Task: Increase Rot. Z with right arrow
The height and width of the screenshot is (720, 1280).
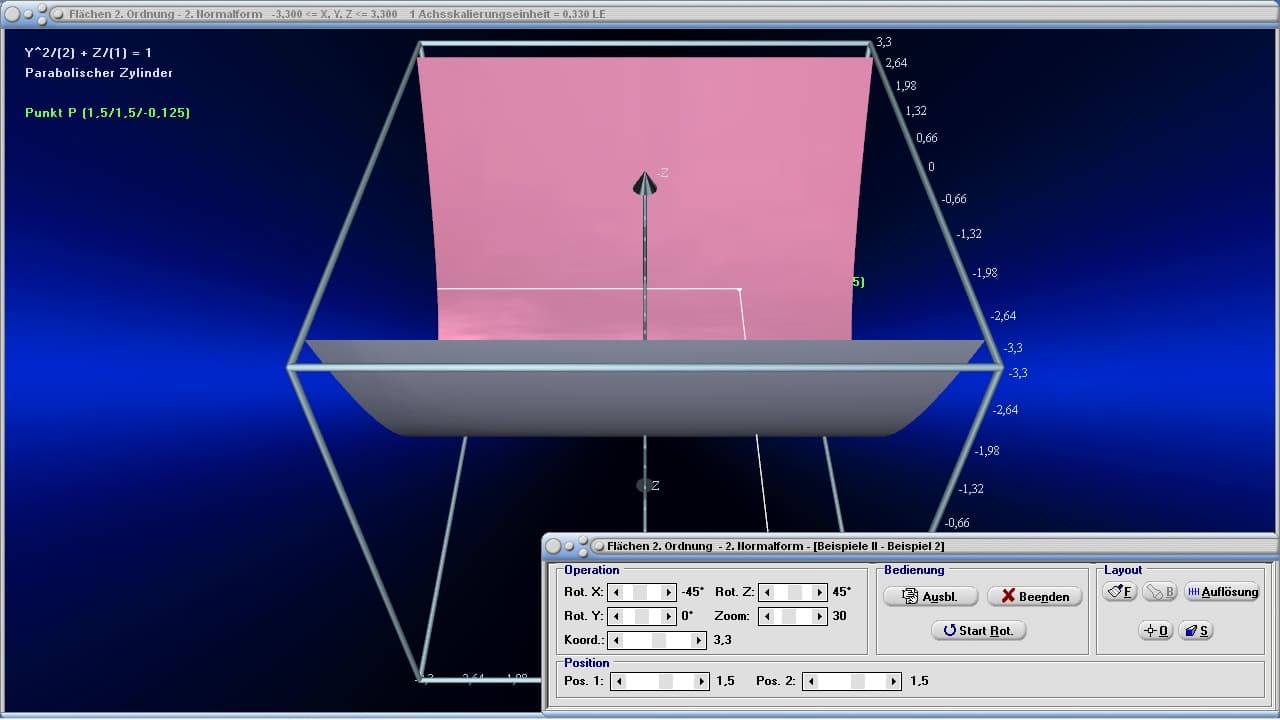Action: (820, 592)
